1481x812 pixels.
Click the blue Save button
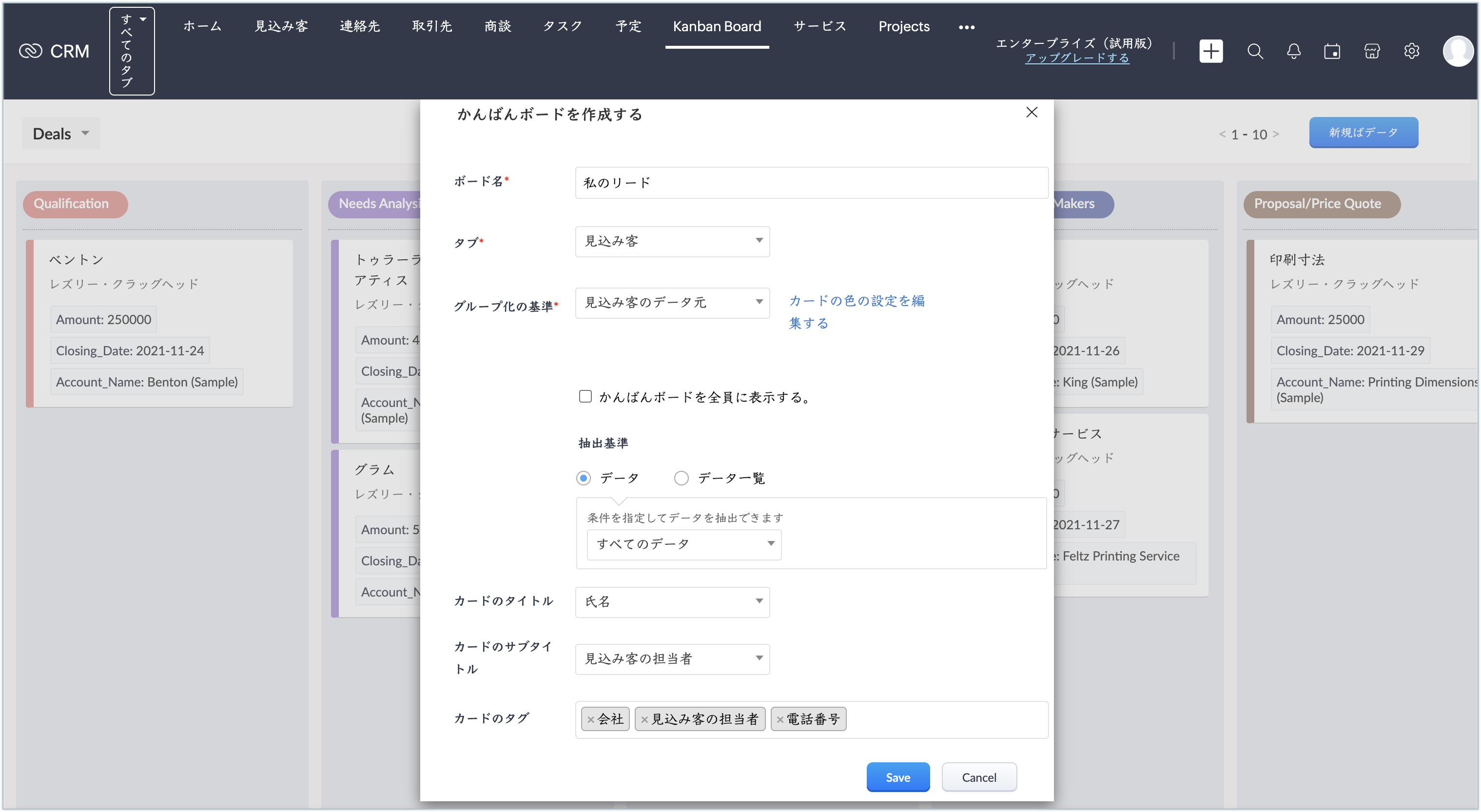coord(897,777)
